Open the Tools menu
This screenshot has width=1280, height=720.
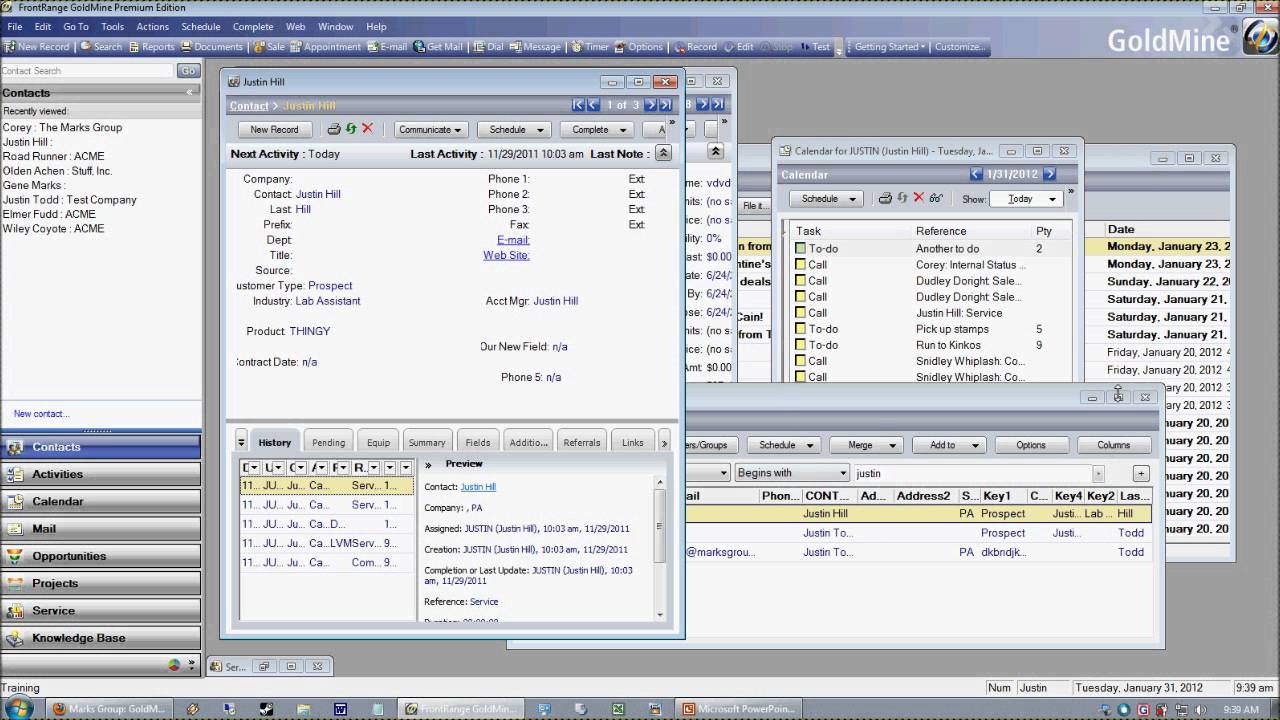[x=112, y=27]
